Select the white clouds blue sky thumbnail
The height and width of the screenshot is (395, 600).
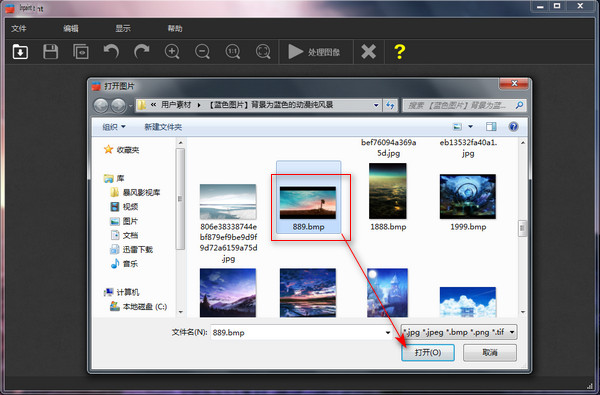[468, 302]
